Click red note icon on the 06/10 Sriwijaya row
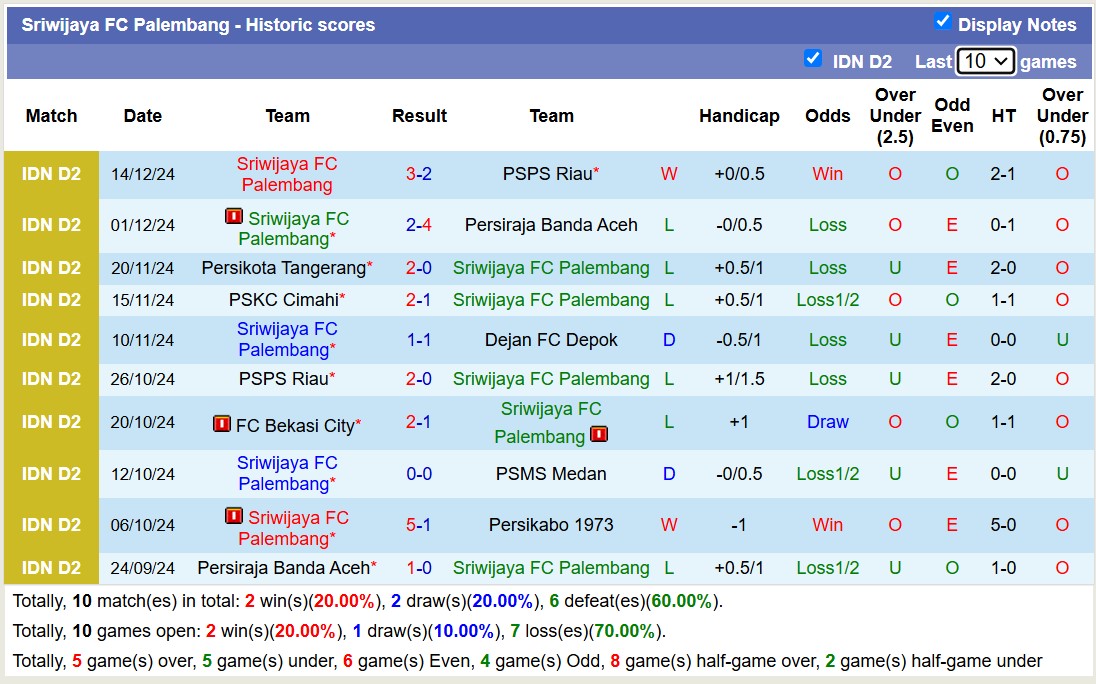Image resolution: width=1096 pixels, height=684 pixels. (232, 518)
